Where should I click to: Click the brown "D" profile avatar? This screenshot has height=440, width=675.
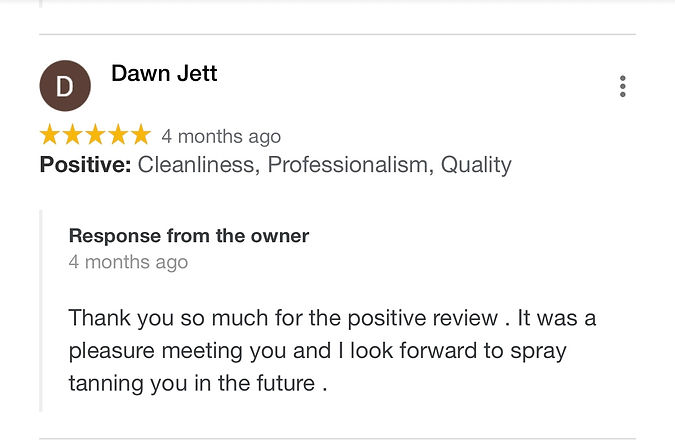65,86
